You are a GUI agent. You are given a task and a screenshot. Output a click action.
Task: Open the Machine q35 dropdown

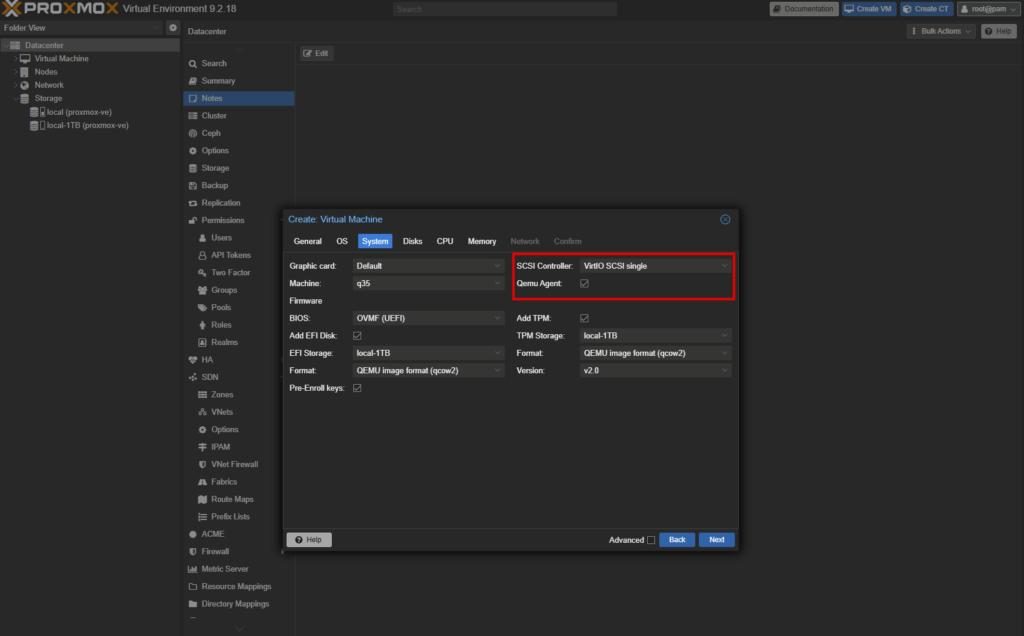coord(428,283)
